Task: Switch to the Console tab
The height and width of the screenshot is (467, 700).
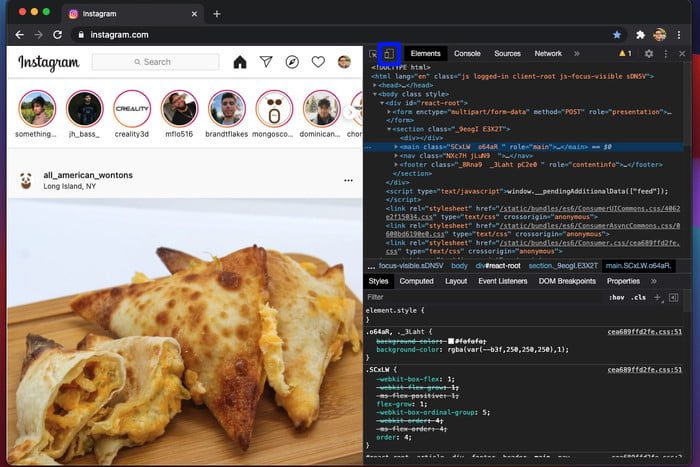Action: click(x=467, y=54)
